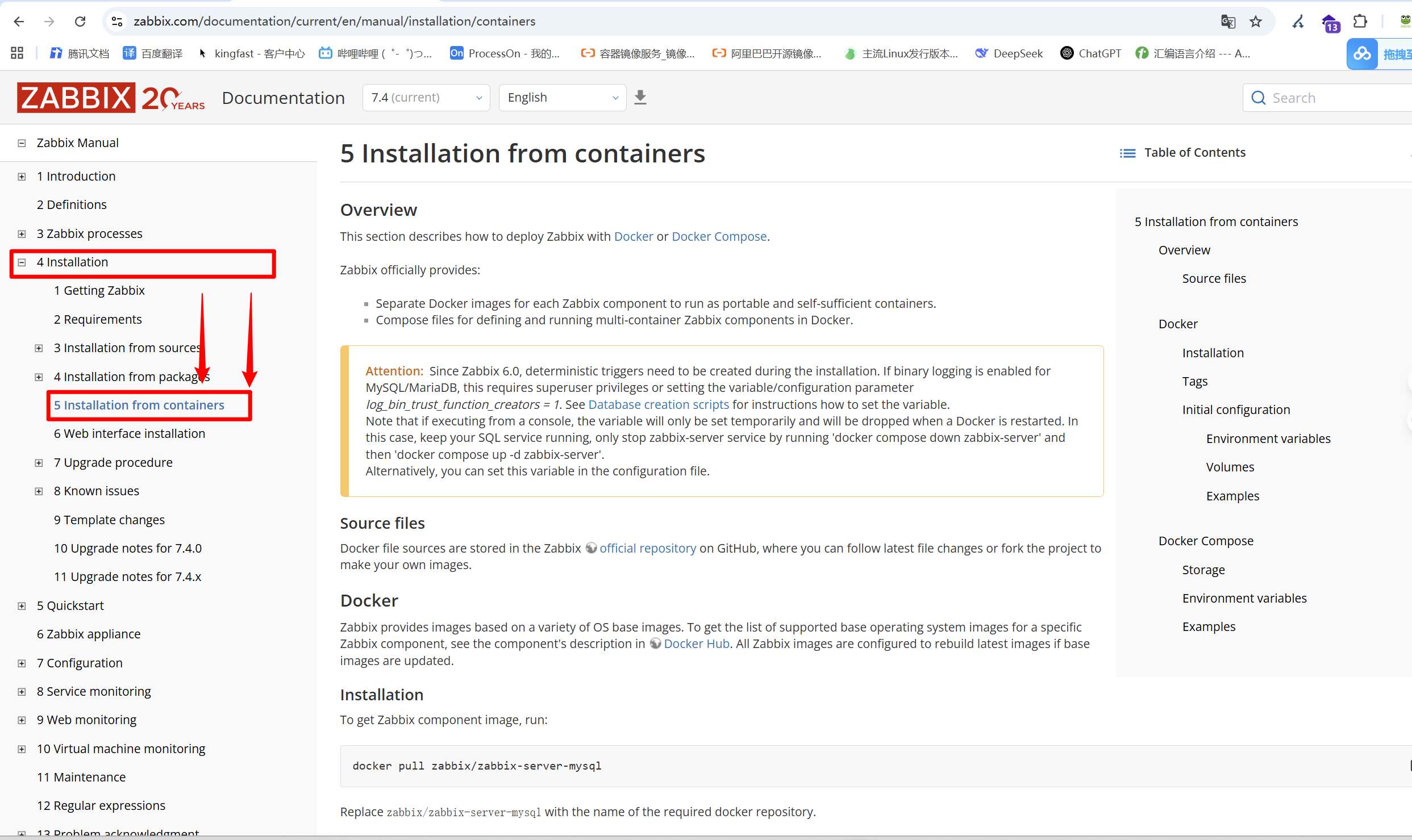Open the ChatGPT bookmark
This screenshot has height=840, width=1412.
[x=1091, y=53]
